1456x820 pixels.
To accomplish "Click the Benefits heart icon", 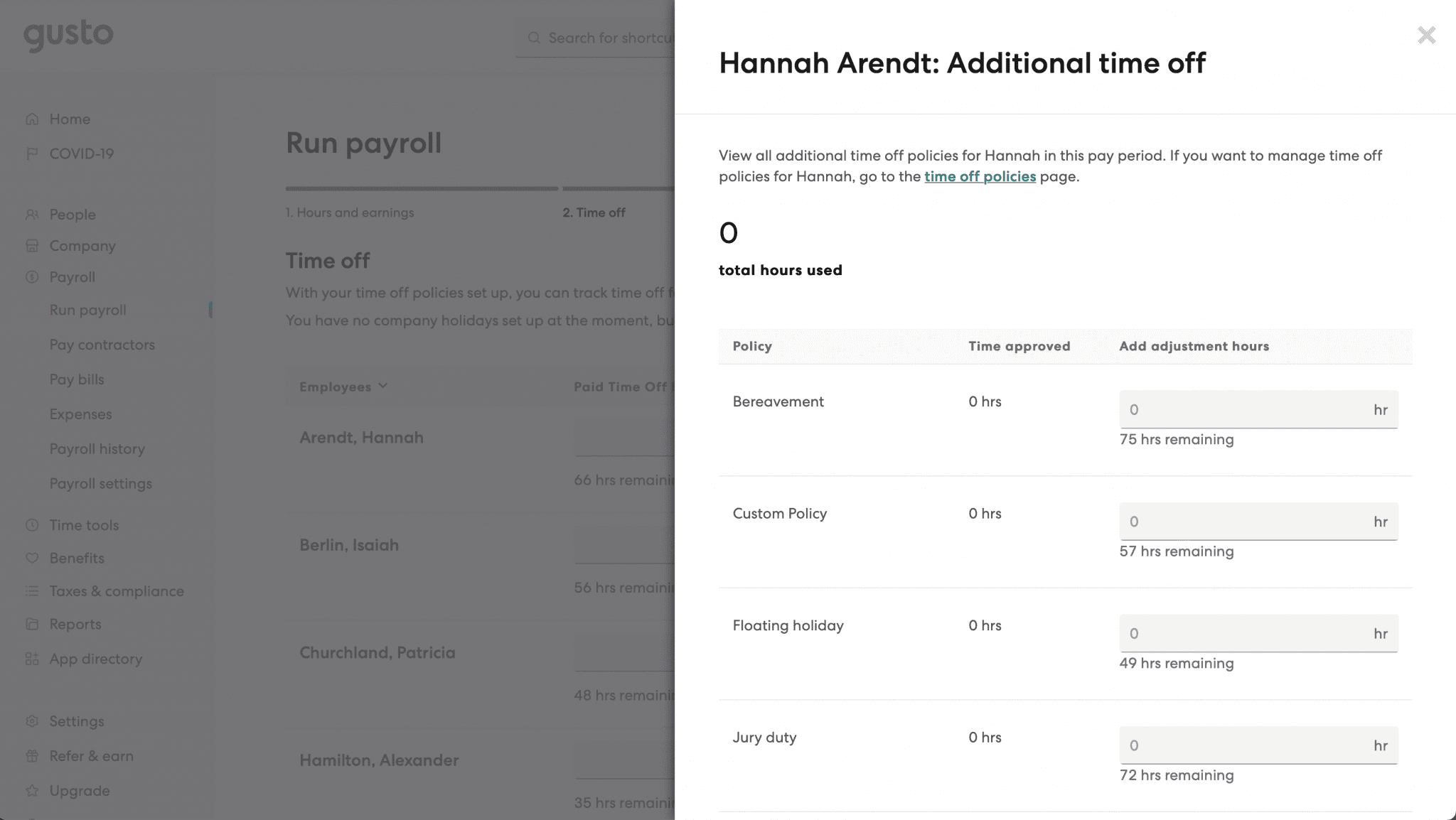I will coord(32,558).
